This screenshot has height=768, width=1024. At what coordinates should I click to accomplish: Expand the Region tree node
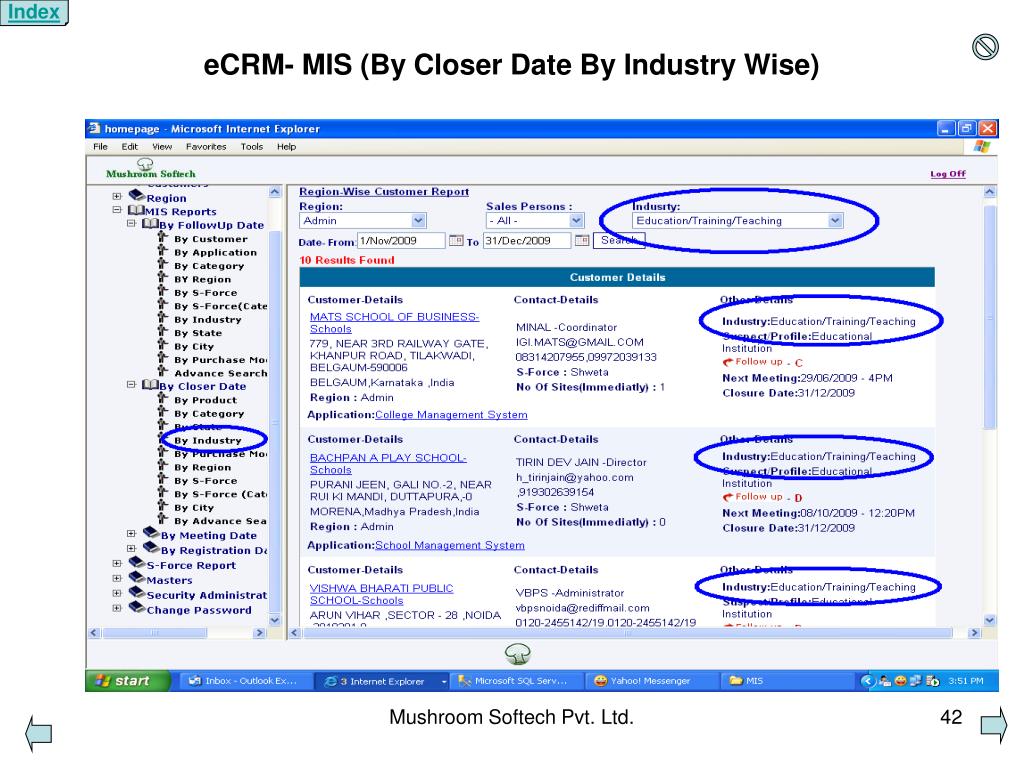click(x=116, y=196)
